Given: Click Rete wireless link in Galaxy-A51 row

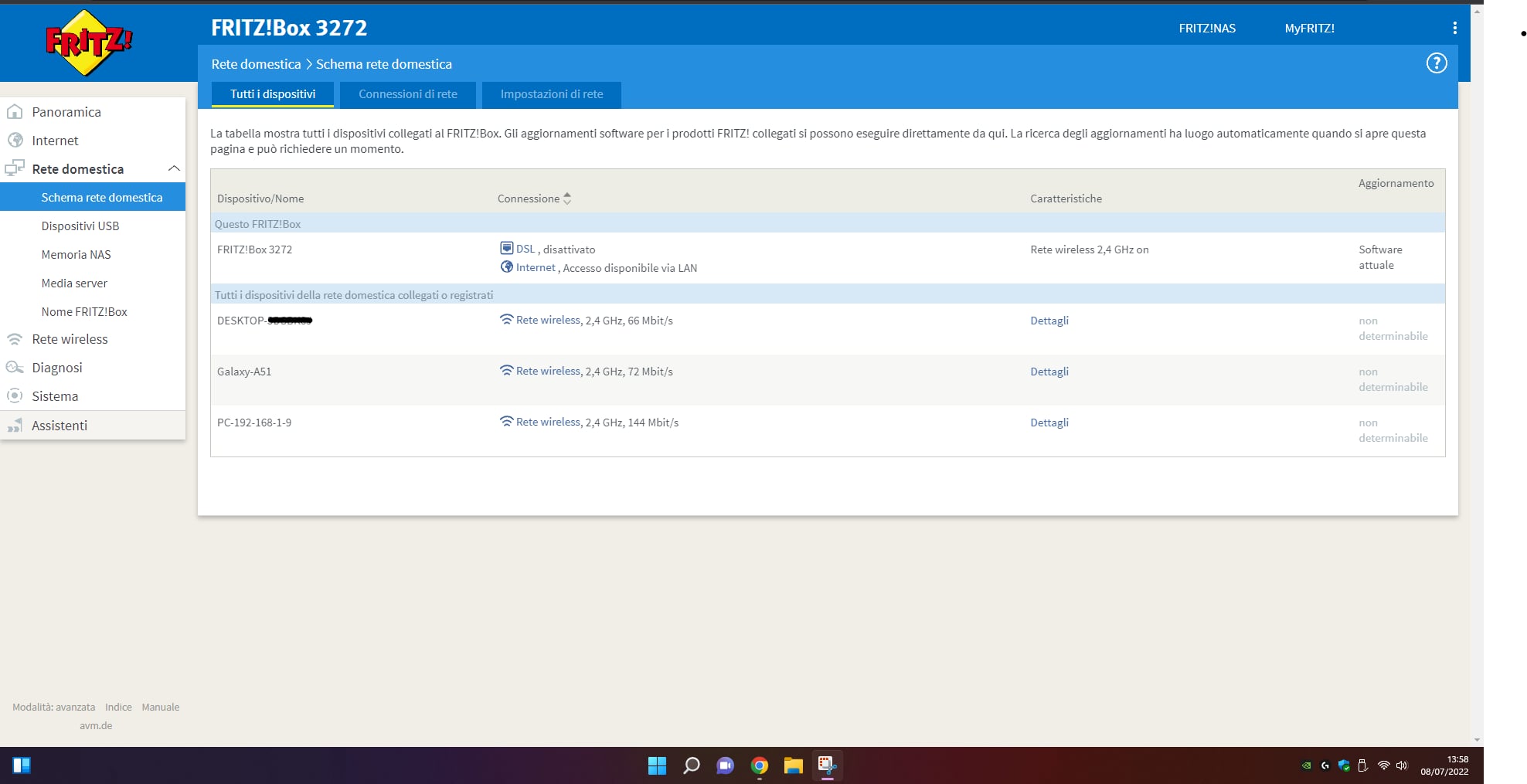Looking at the screenshot, I should (x=548, y=371).
